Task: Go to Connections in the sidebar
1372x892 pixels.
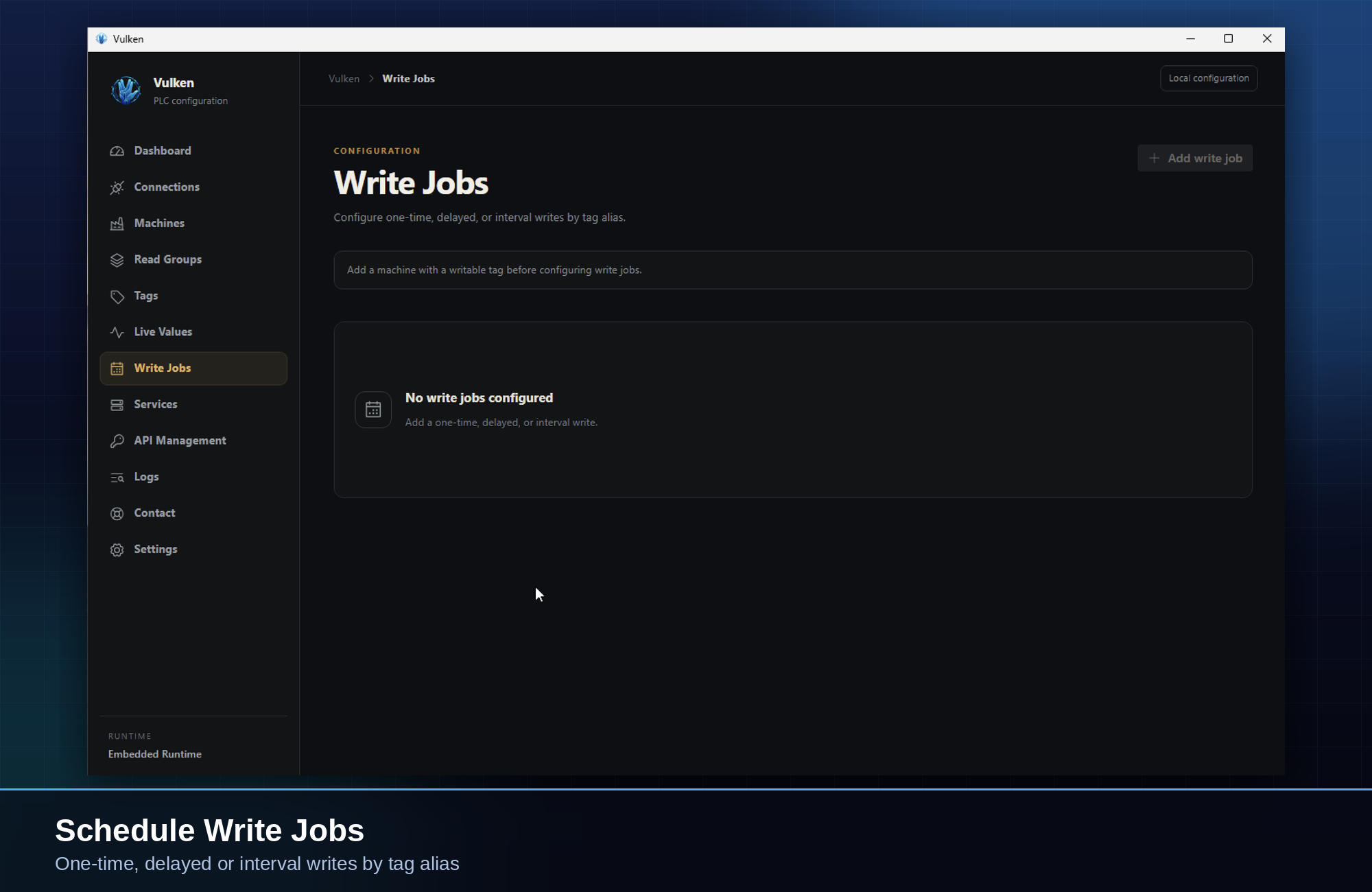Action: click(x=193, y=187)
